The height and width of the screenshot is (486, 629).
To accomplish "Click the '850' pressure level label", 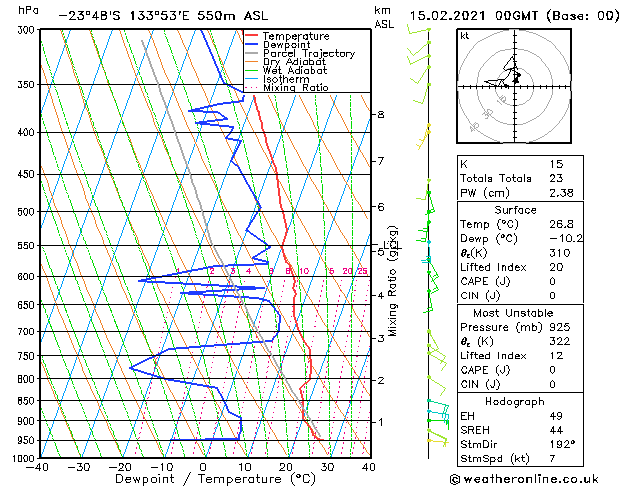I will [x=28, y=401].
